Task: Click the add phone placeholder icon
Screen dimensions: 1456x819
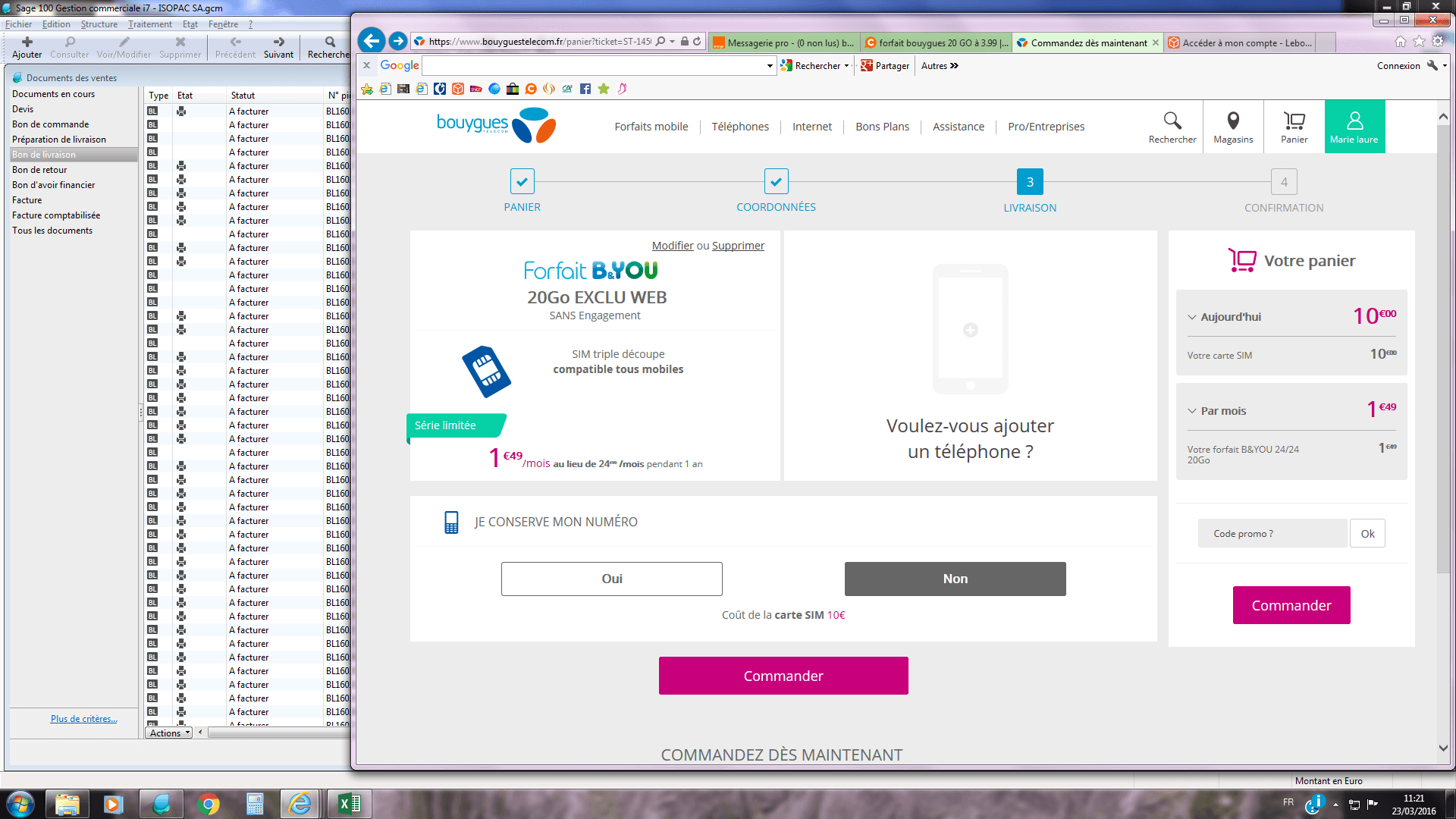Action: pos(970,329)
